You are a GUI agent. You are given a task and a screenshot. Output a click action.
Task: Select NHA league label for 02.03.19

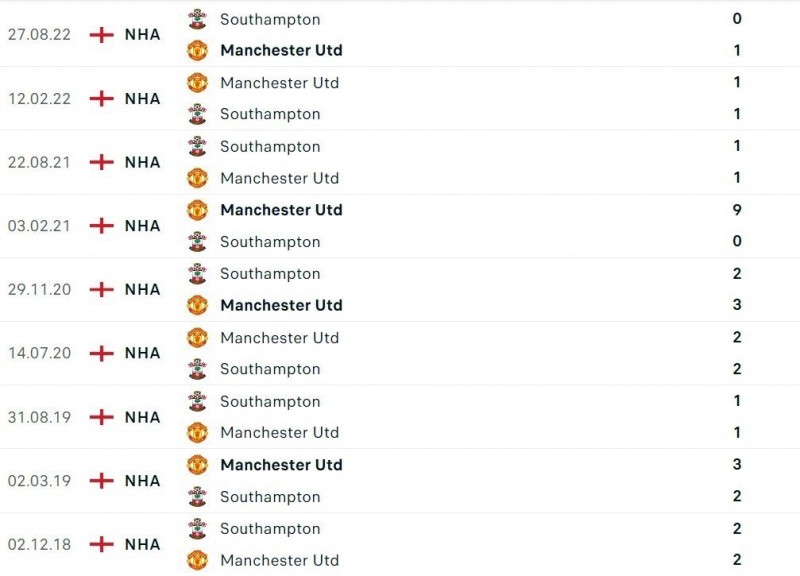142,481
